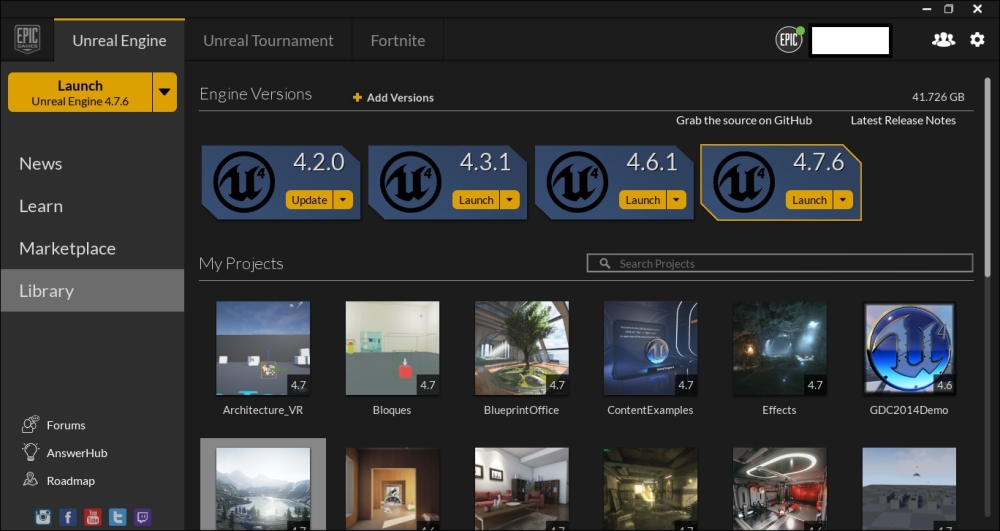Click Launch on engine version 4.3.1
The width and height of the screenshot is (1000, 531).
pyautogui.click(x=476, y=200)
